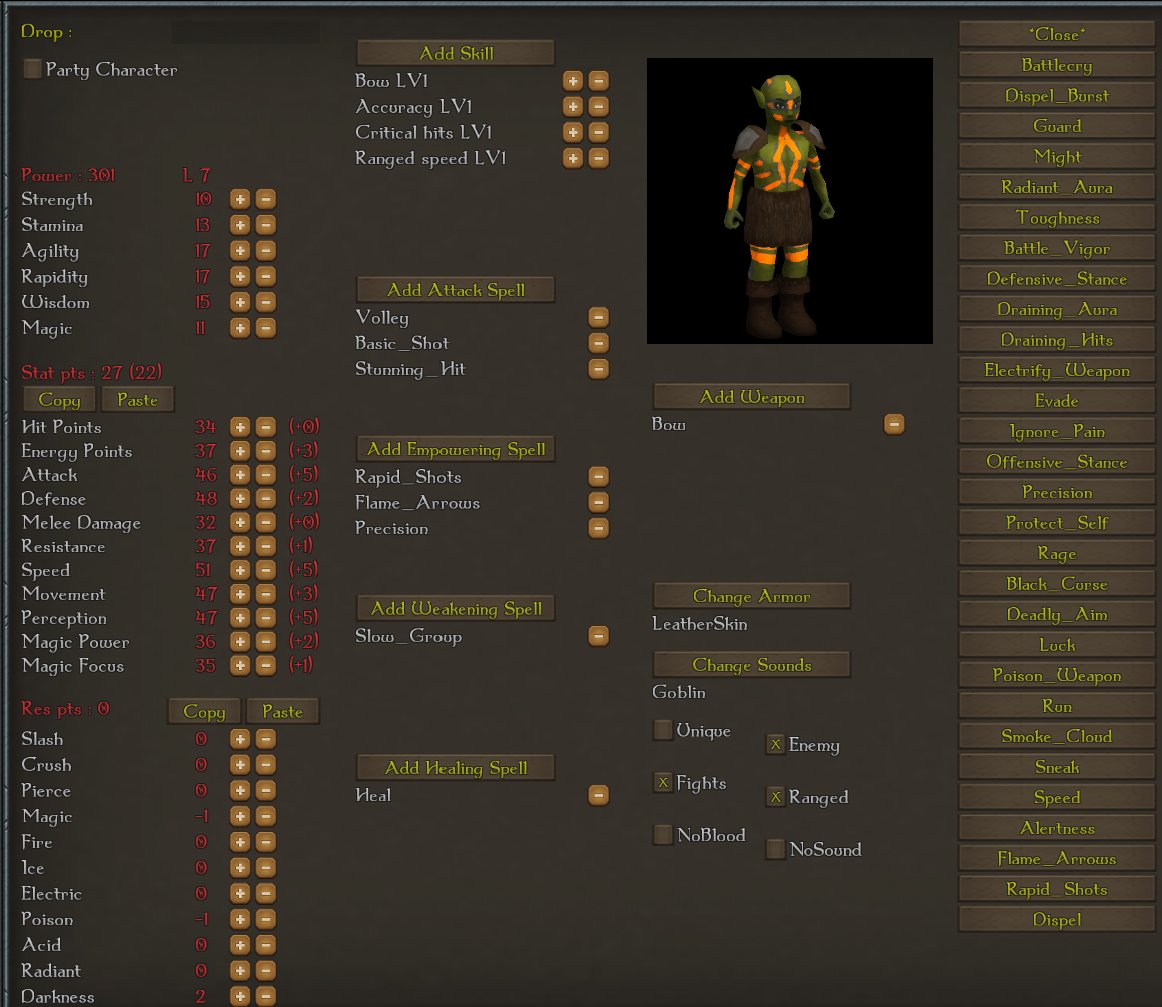The image size is (1162, 1007).
Task: Uncheck the Fights checkbox
Action: [x=663, y=782]
